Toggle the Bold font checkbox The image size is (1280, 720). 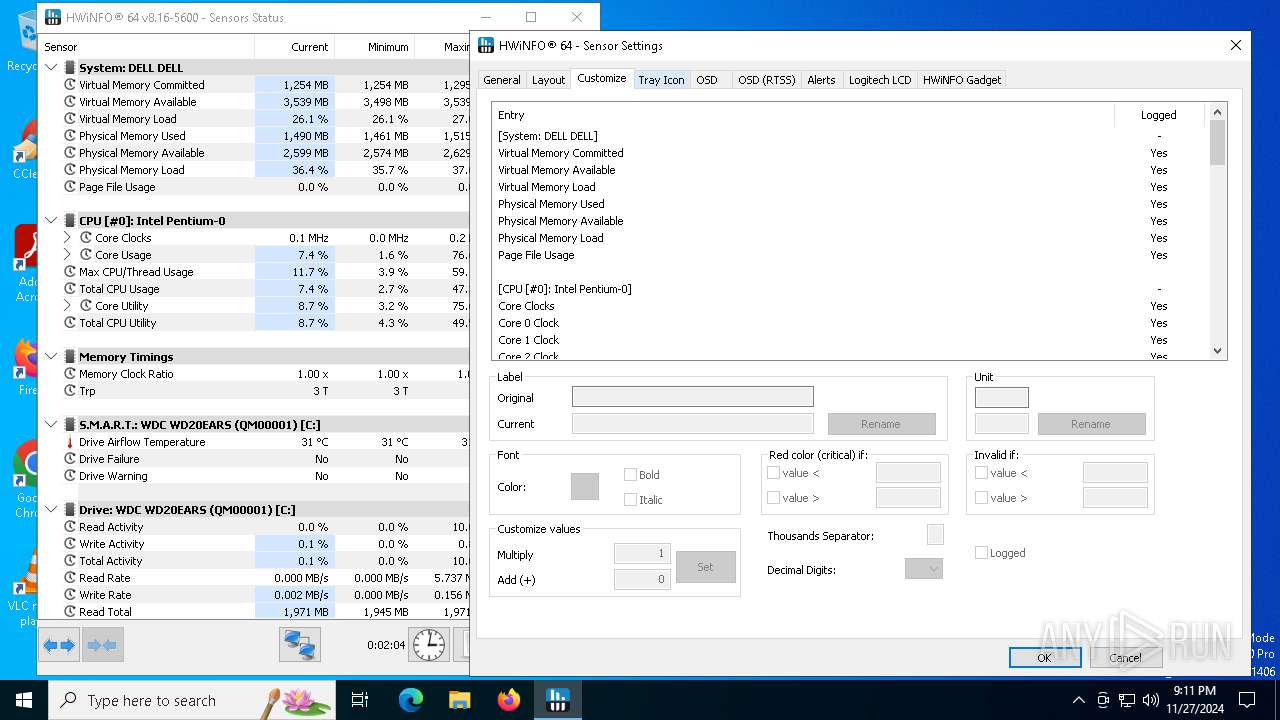[x=630, y=475]
